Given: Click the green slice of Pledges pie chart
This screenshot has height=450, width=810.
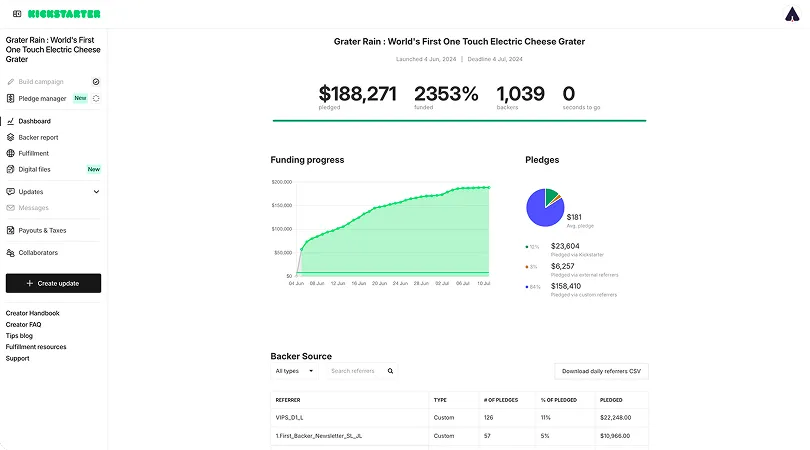Looking at the screenshot, I should [551, 195].
